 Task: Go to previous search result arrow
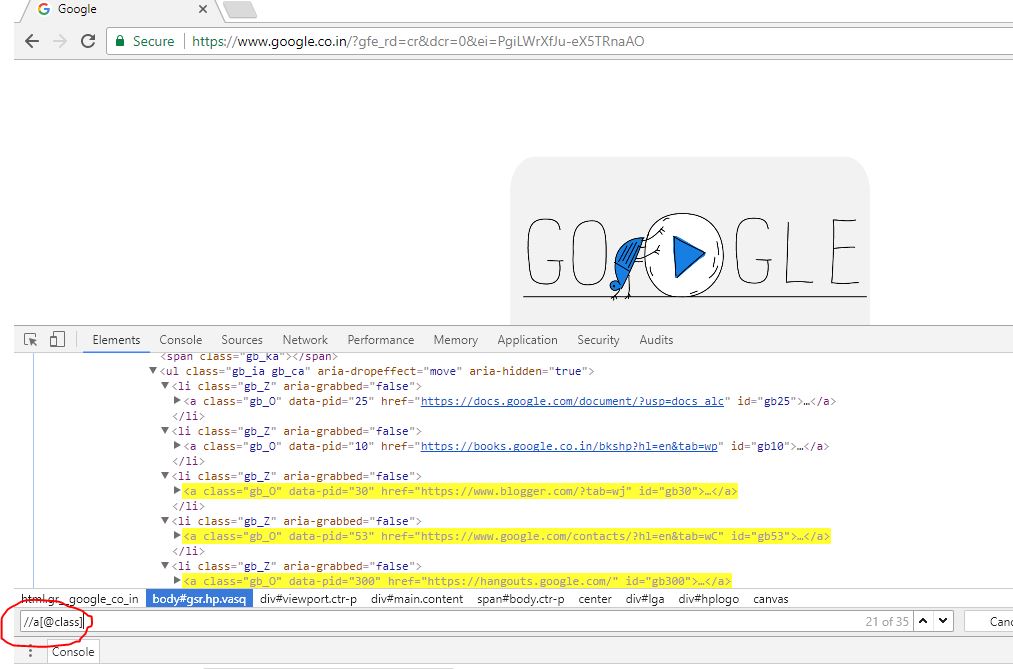pos(923,621)
